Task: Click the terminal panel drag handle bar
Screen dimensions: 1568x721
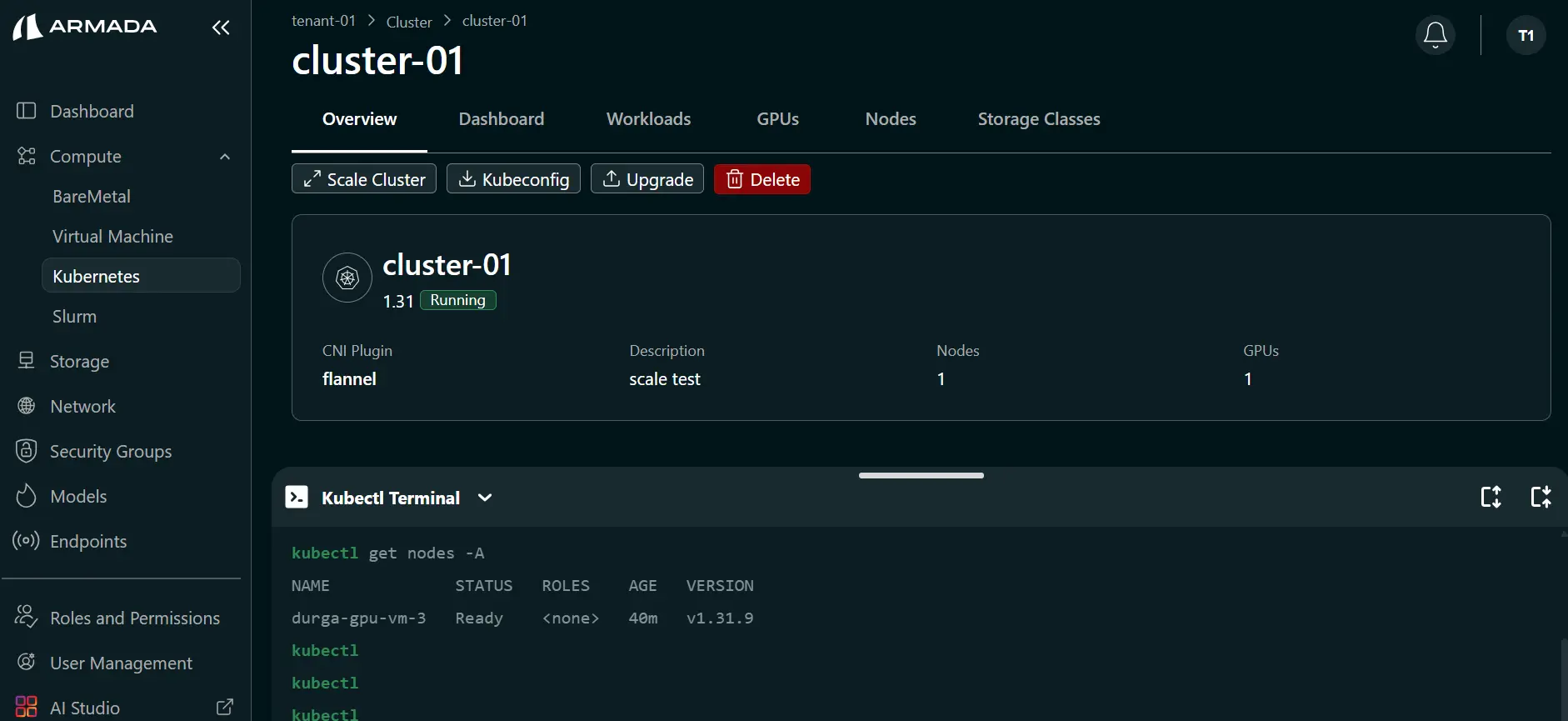Action: [921, 475]
